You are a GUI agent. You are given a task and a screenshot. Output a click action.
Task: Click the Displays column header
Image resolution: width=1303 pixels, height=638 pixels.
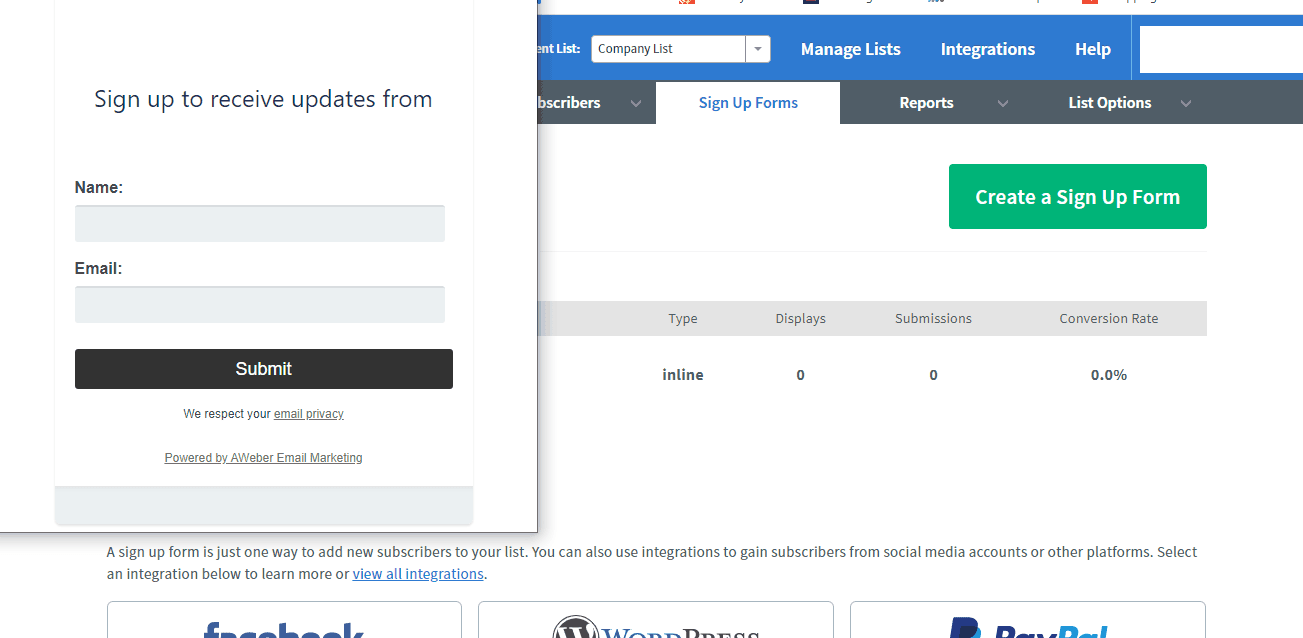tap(801, 319)
